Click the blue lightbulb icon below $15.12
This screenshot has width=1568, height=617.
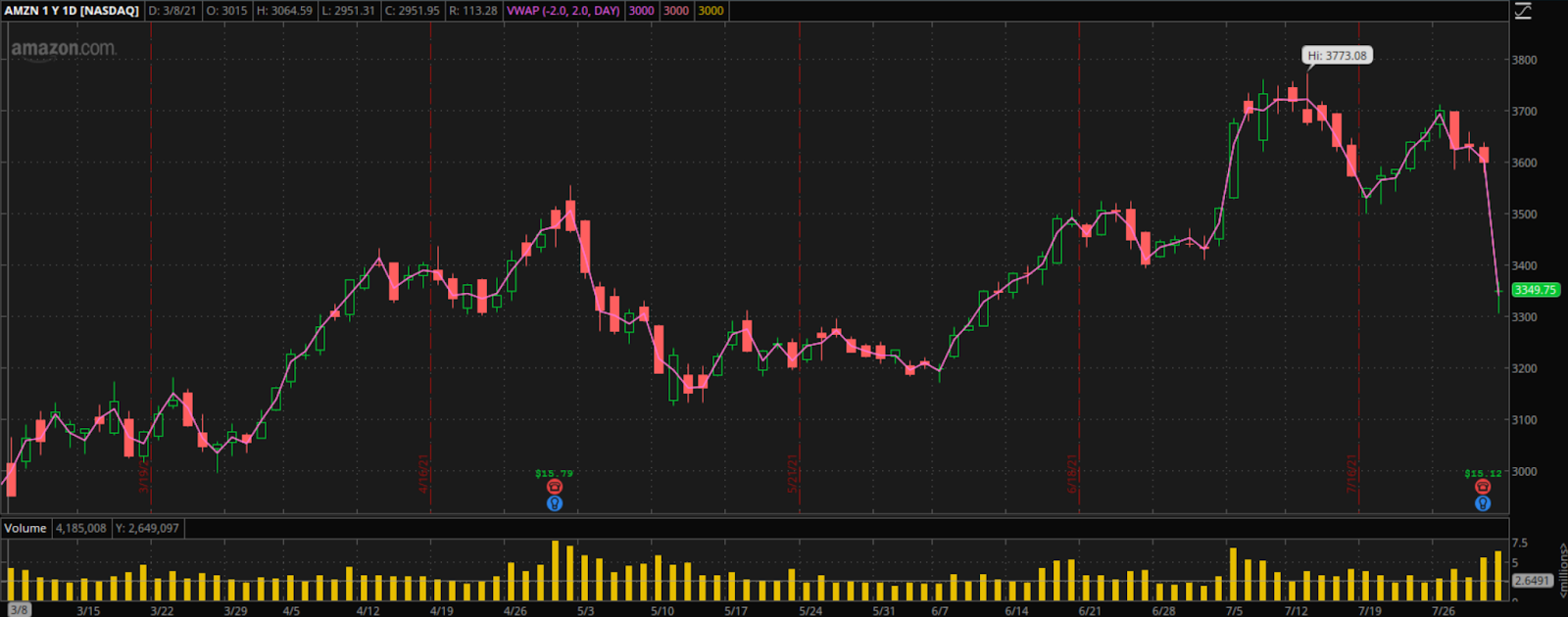click(1483, 503)
